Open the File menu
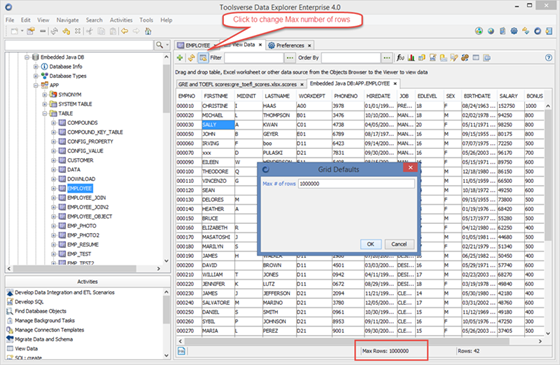Viewport: 560px width, 365px height. [10, 20]
